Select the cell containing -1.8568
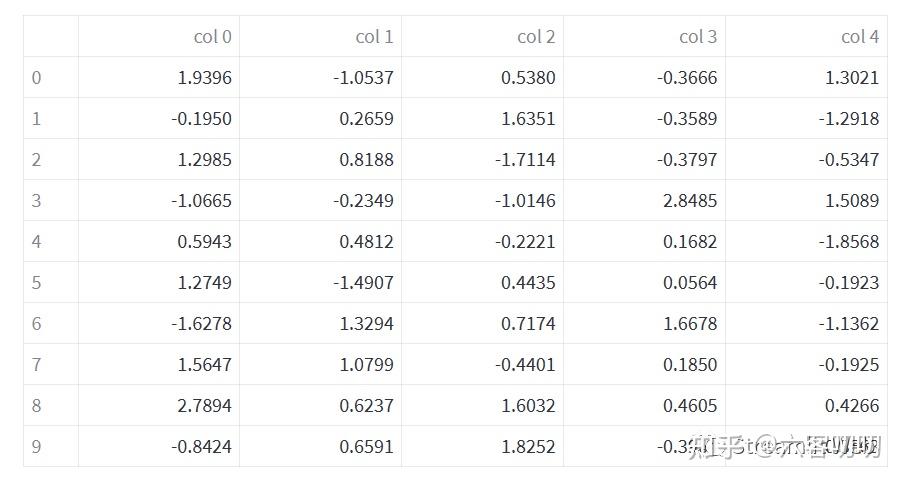 (849, 242)
